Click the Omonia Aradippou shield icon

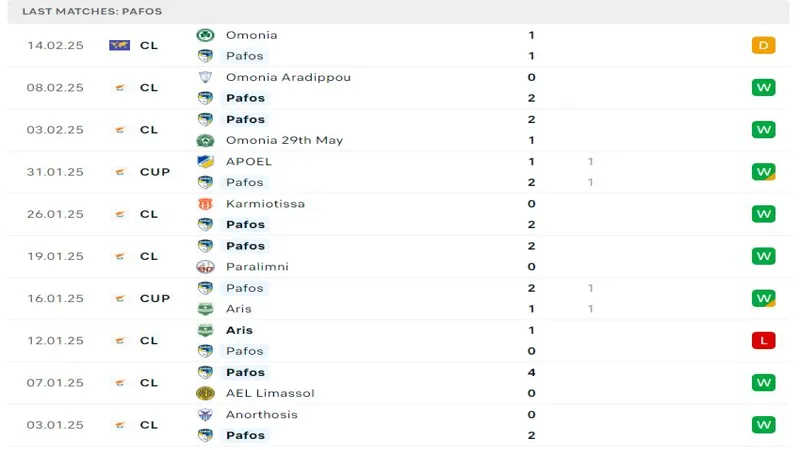(205, 77)
